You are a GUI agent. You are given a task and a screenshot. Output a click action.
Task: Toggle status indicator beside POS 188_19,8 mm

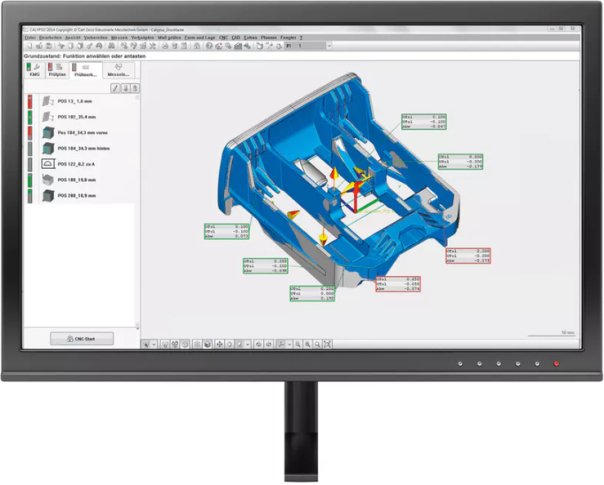click(31, 180)
